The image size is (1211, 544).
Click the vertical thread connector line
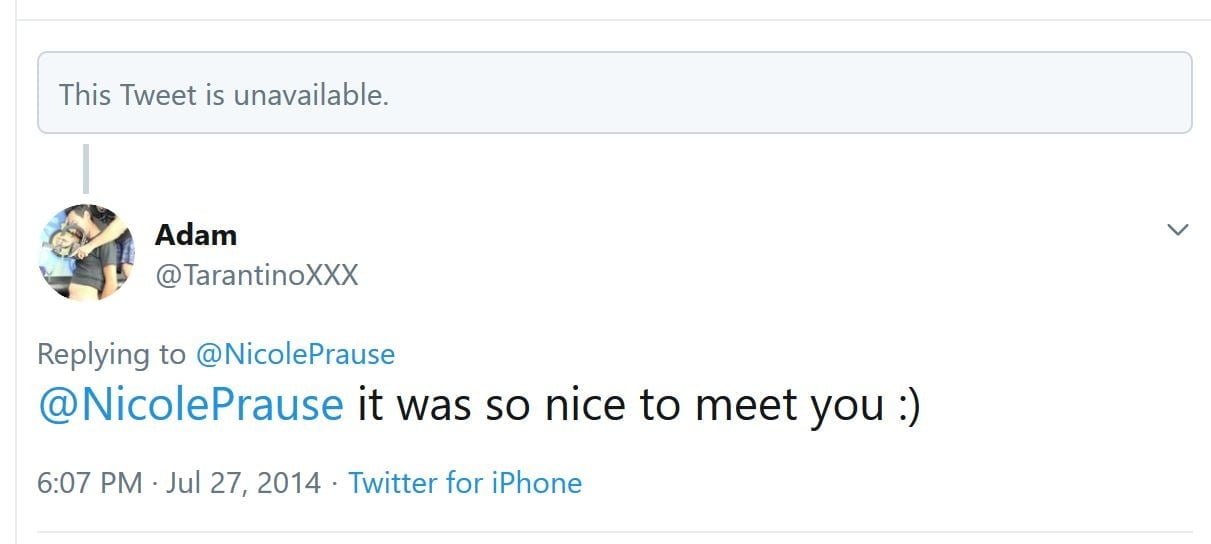(86, 168)
